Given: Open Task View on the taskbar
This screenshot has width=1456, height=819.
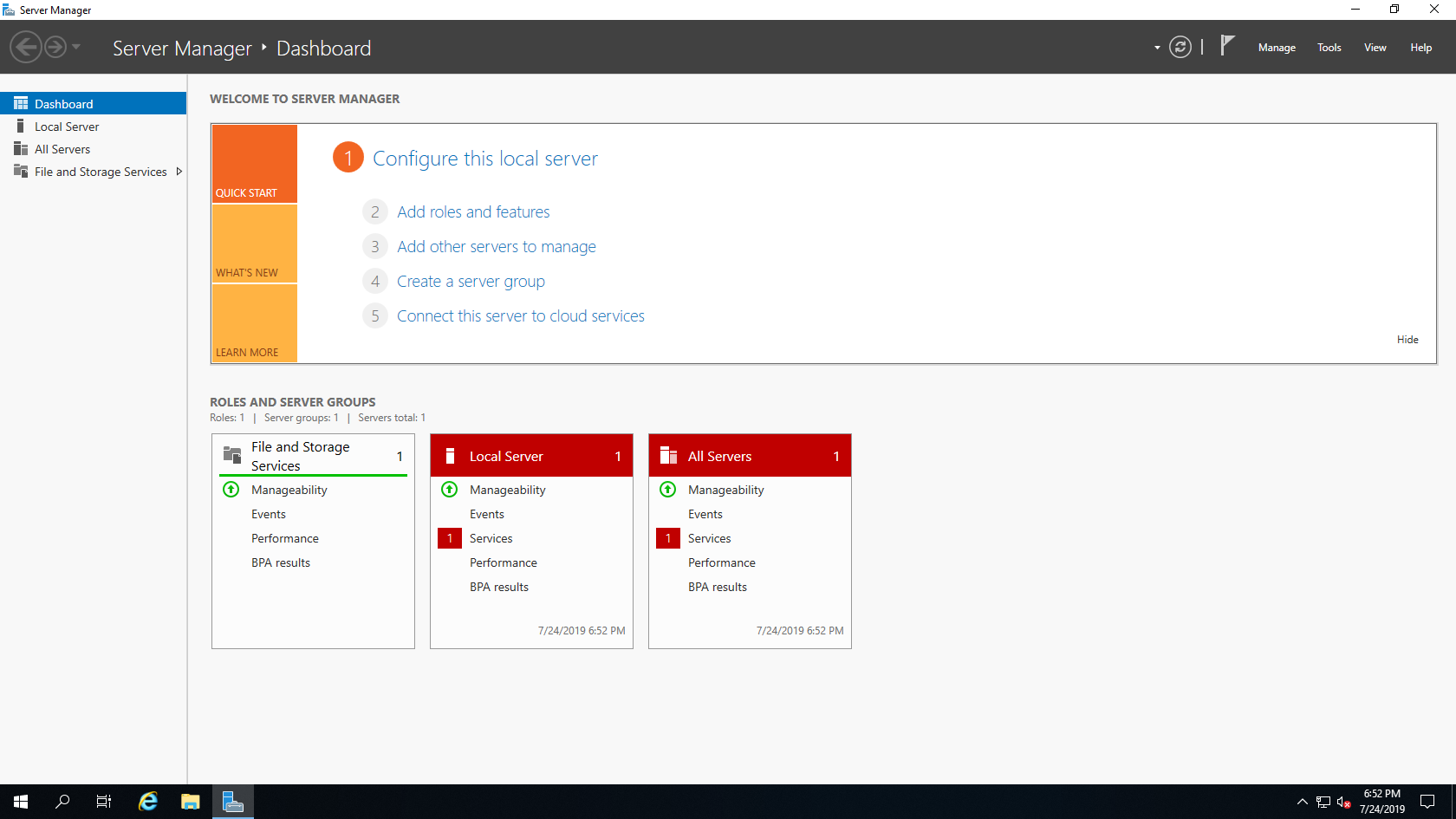Looking at the screenshot, I should [104, 802].
